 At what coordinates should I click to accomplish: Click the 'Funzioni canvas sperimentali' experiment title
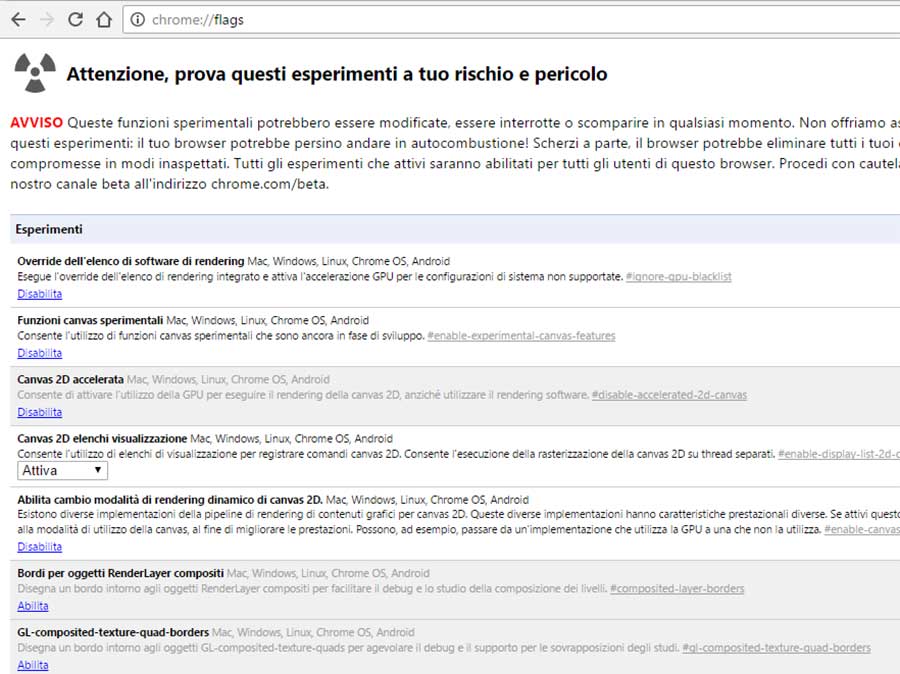pos(90,320)
